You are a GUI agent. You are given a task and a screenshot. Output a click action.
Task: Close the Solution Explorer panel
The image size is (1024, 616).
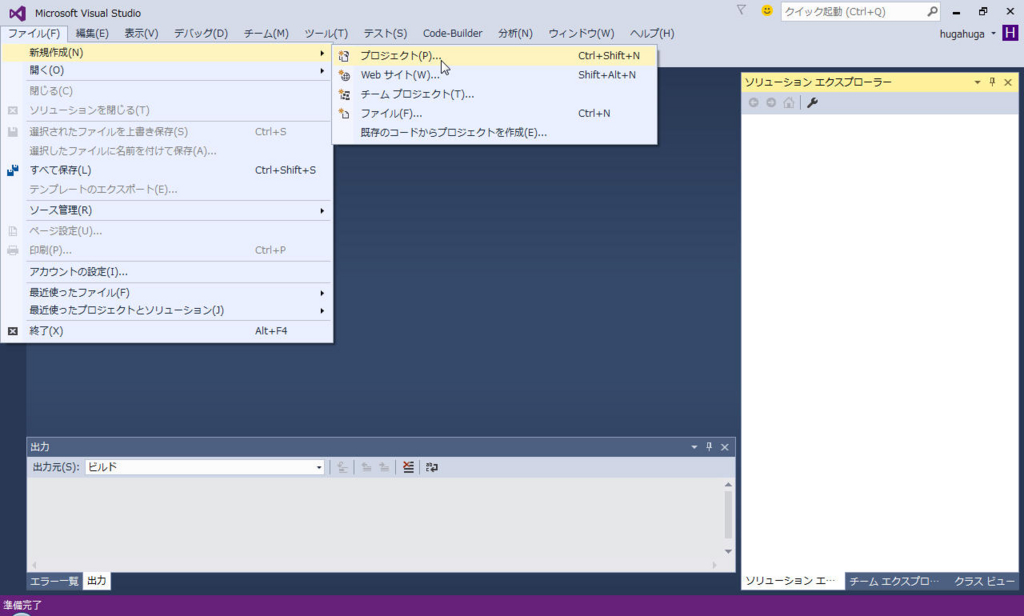coord(1008,82)
